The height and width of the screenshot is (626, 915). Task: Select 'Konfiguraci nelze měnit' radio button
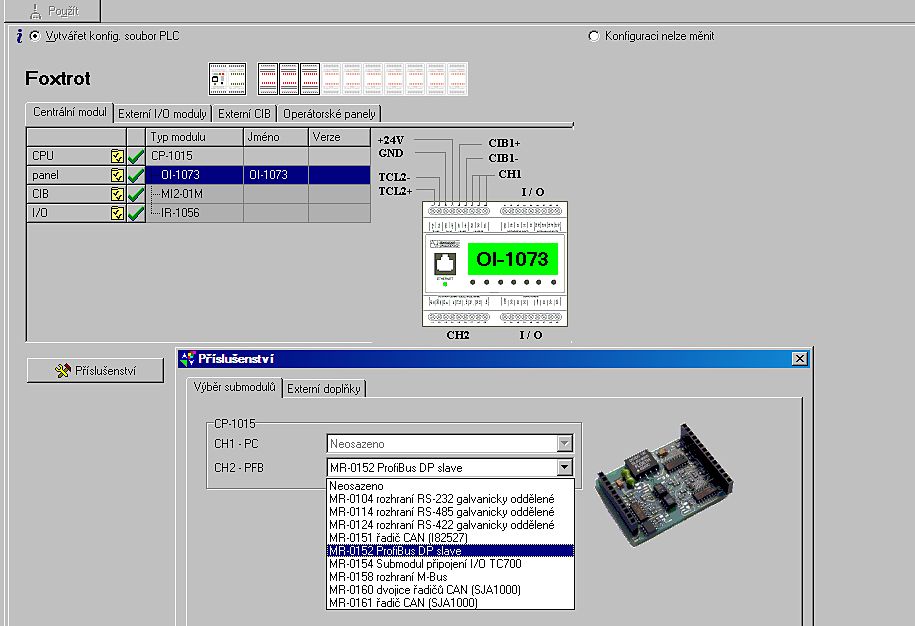[594, 36]
